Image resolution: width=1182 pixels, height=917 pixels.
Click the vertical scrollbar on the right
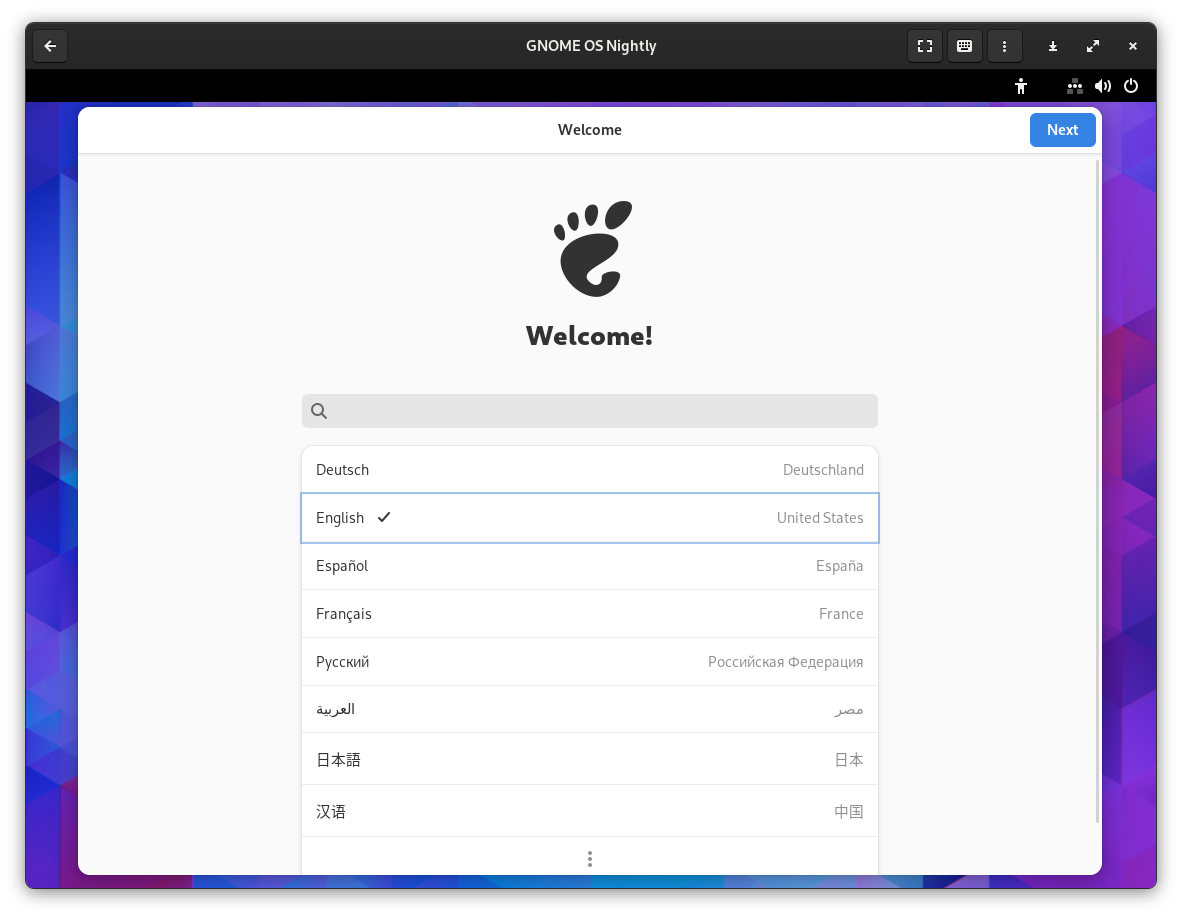[1098, 490]
